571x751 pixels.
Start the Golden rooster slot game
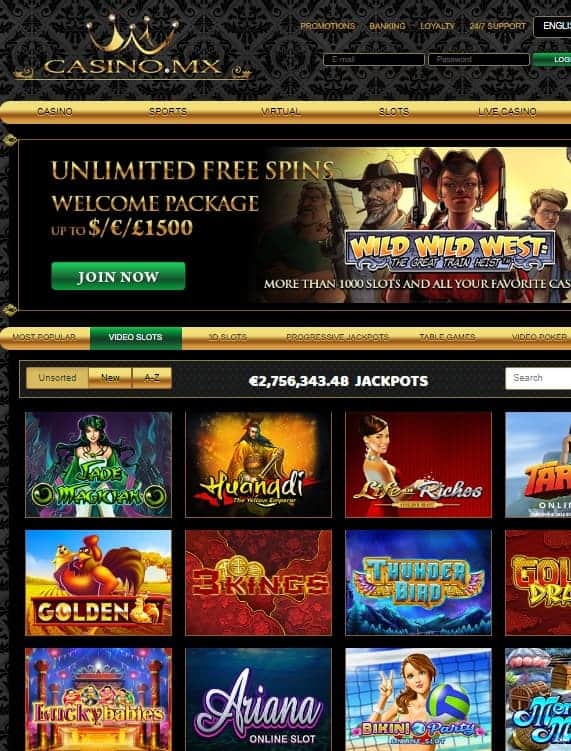(x=98, y=582)
